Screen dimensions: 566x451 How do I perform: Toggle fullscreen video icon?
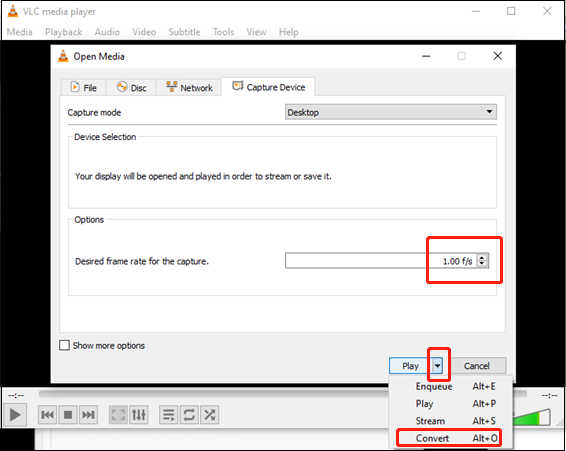click(118, 415)
